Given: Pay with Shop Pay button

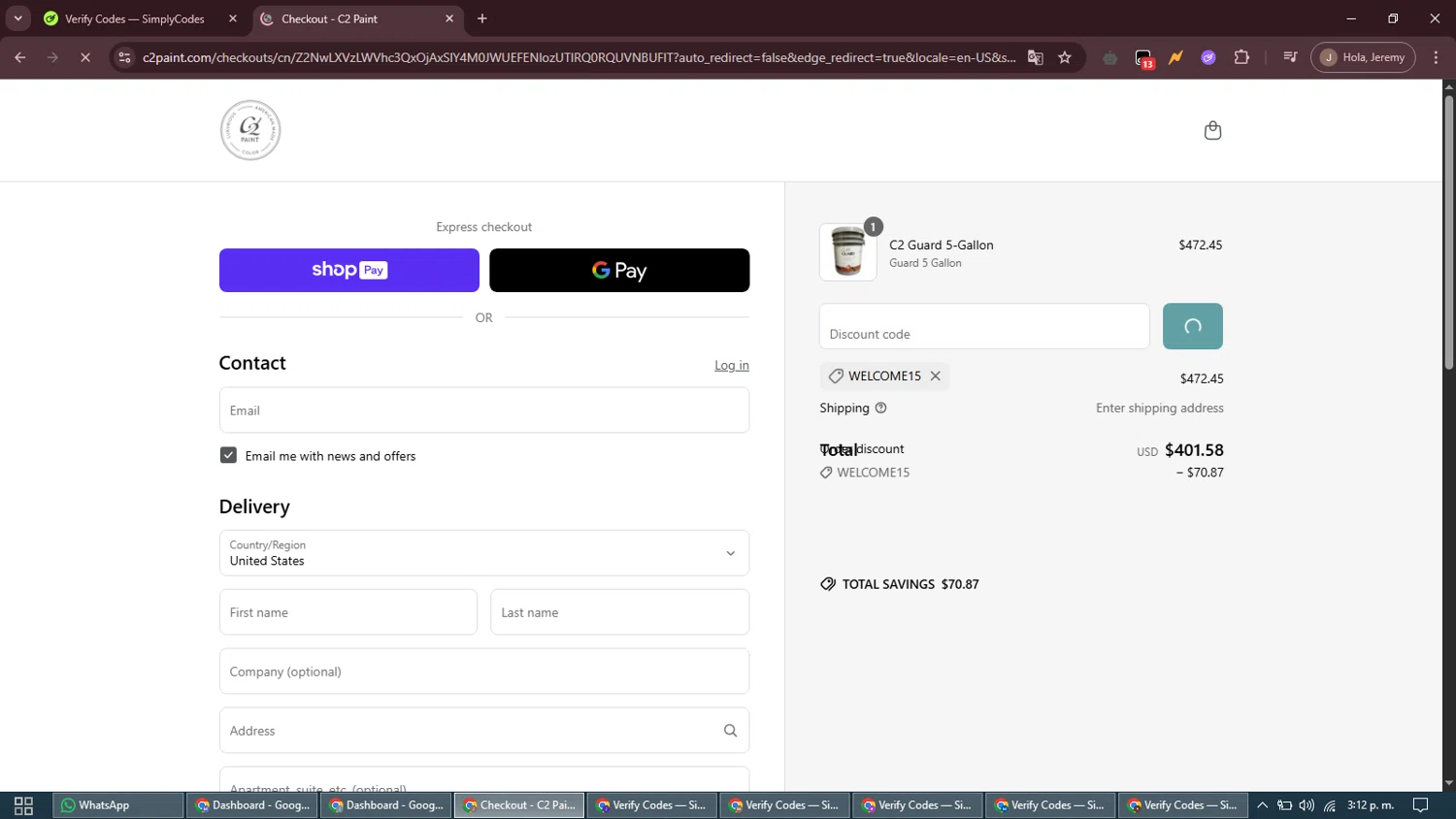Looking at the screenshot, I should (349, 270).
